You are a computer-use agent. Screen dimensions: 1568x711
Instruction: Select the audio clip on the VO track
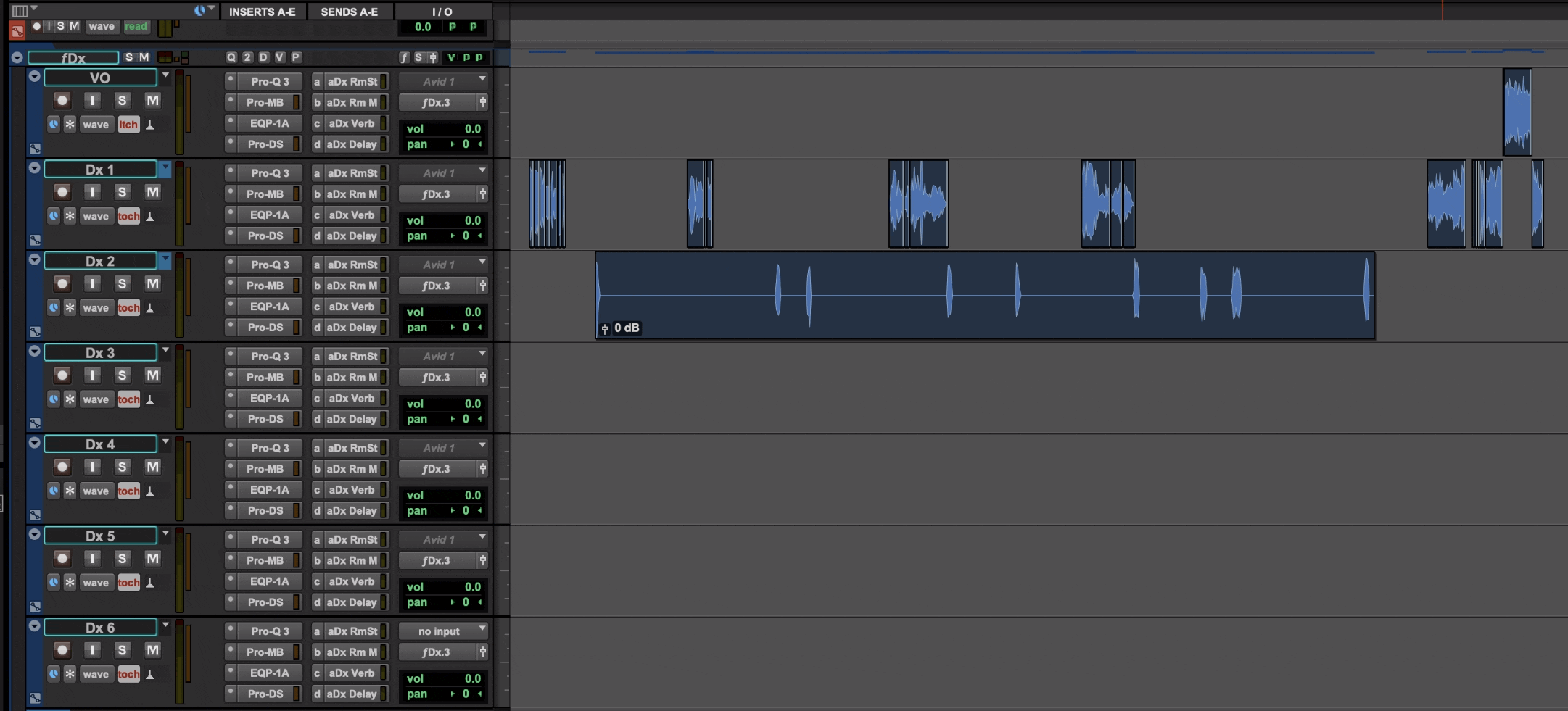point(1517,112)
